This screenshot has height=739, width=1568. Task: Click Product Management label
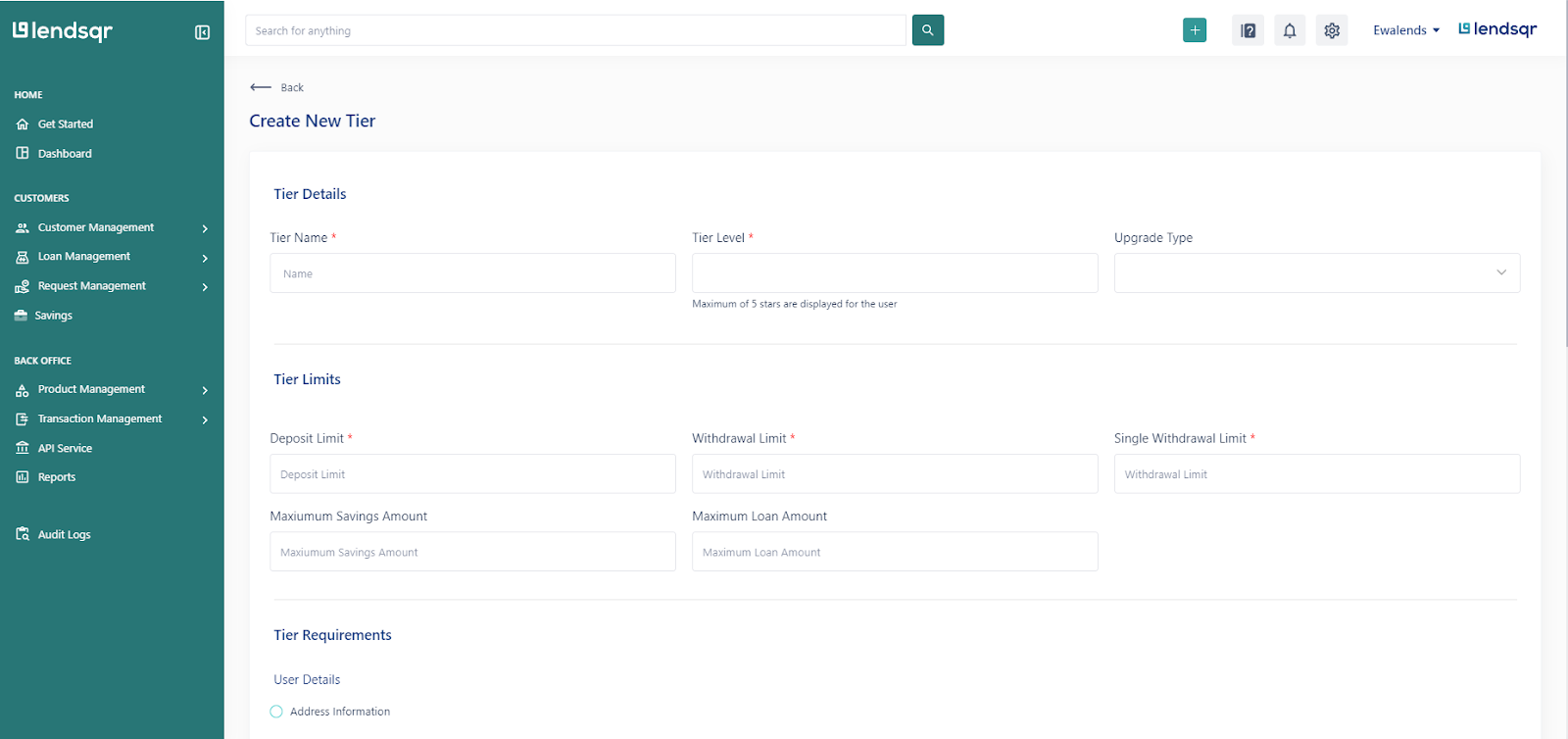(91, 389)
